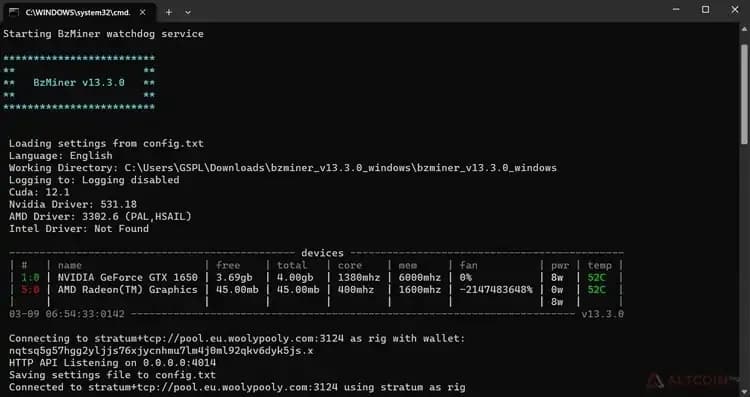Click 'Intel Driver: Not Found' line

click(x=79, y=229)
